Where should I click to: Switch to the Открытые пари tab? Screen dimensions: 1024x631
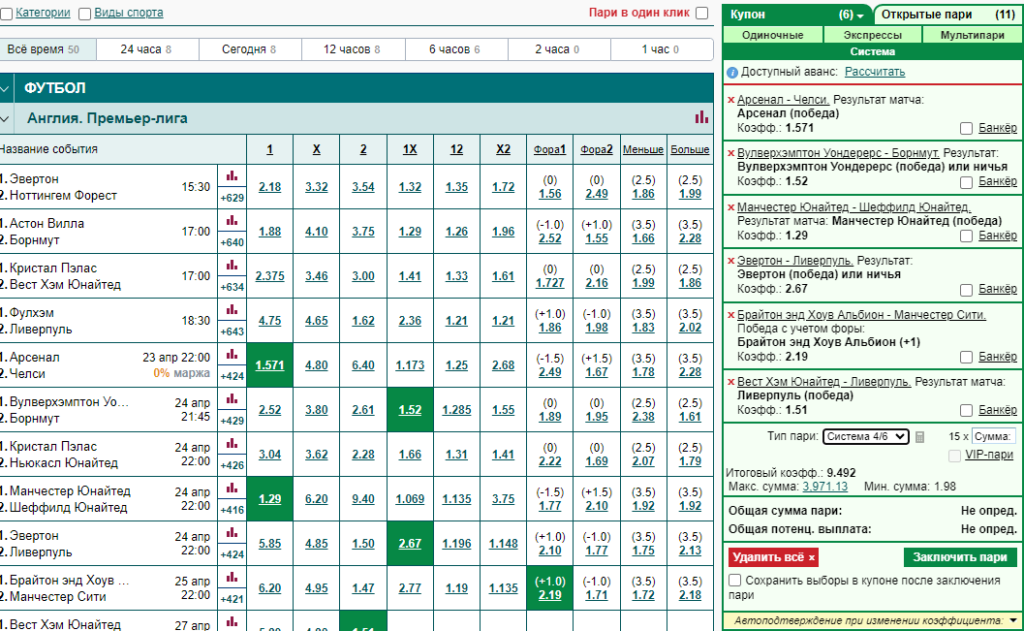pos(948,14)
